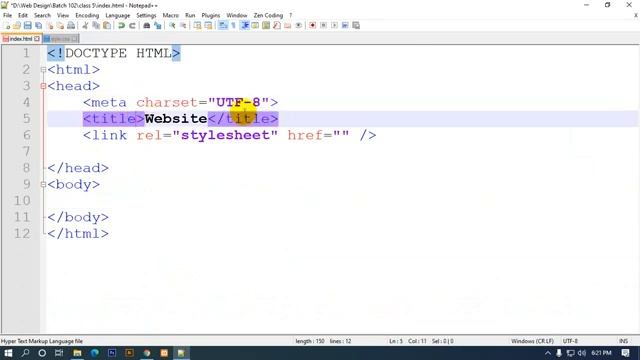Click the Close file toolbar icon
Viewport: 640px width, 360px height.
50,25
